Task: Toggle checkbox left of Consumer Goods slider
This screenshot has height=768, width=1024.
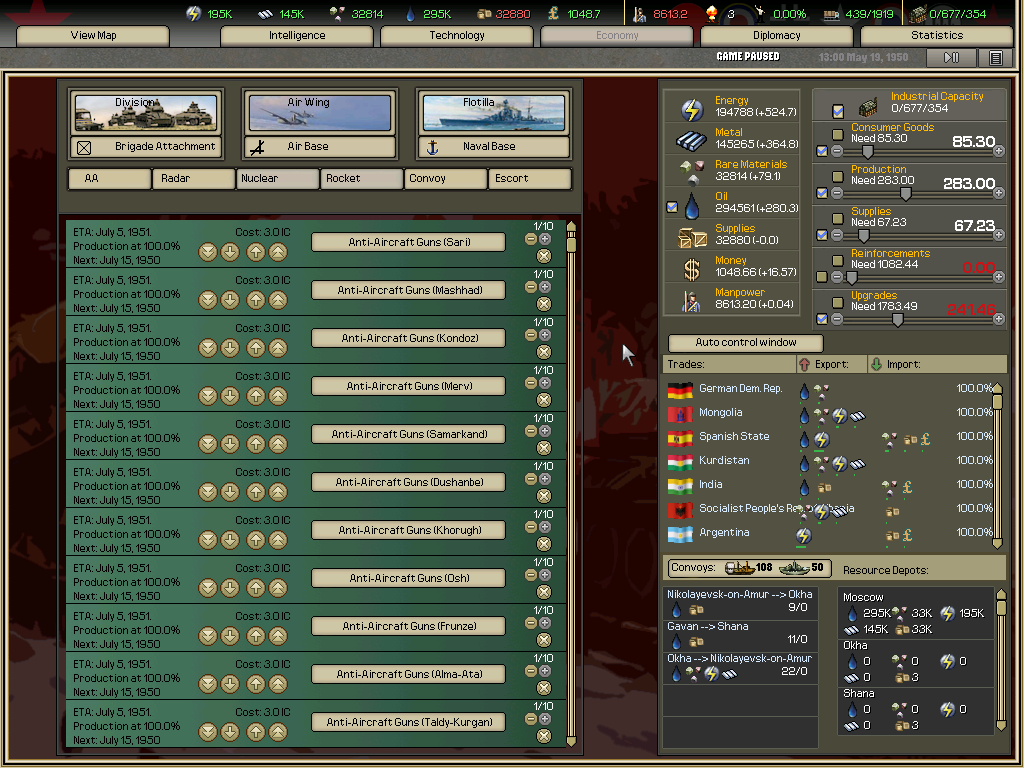Action: click(x=822, y=152)
